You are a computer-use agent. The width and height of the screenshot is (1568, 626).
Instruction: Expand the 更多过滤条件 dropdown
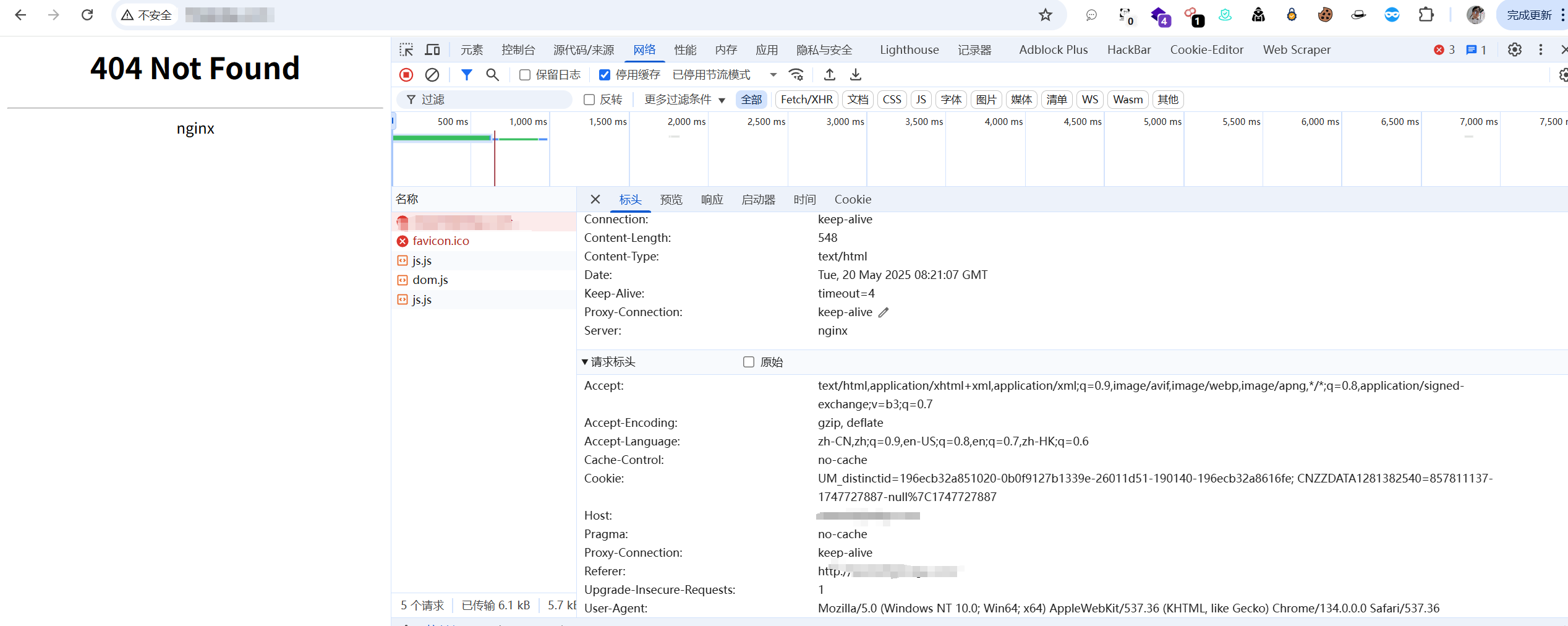pos(684,100)
